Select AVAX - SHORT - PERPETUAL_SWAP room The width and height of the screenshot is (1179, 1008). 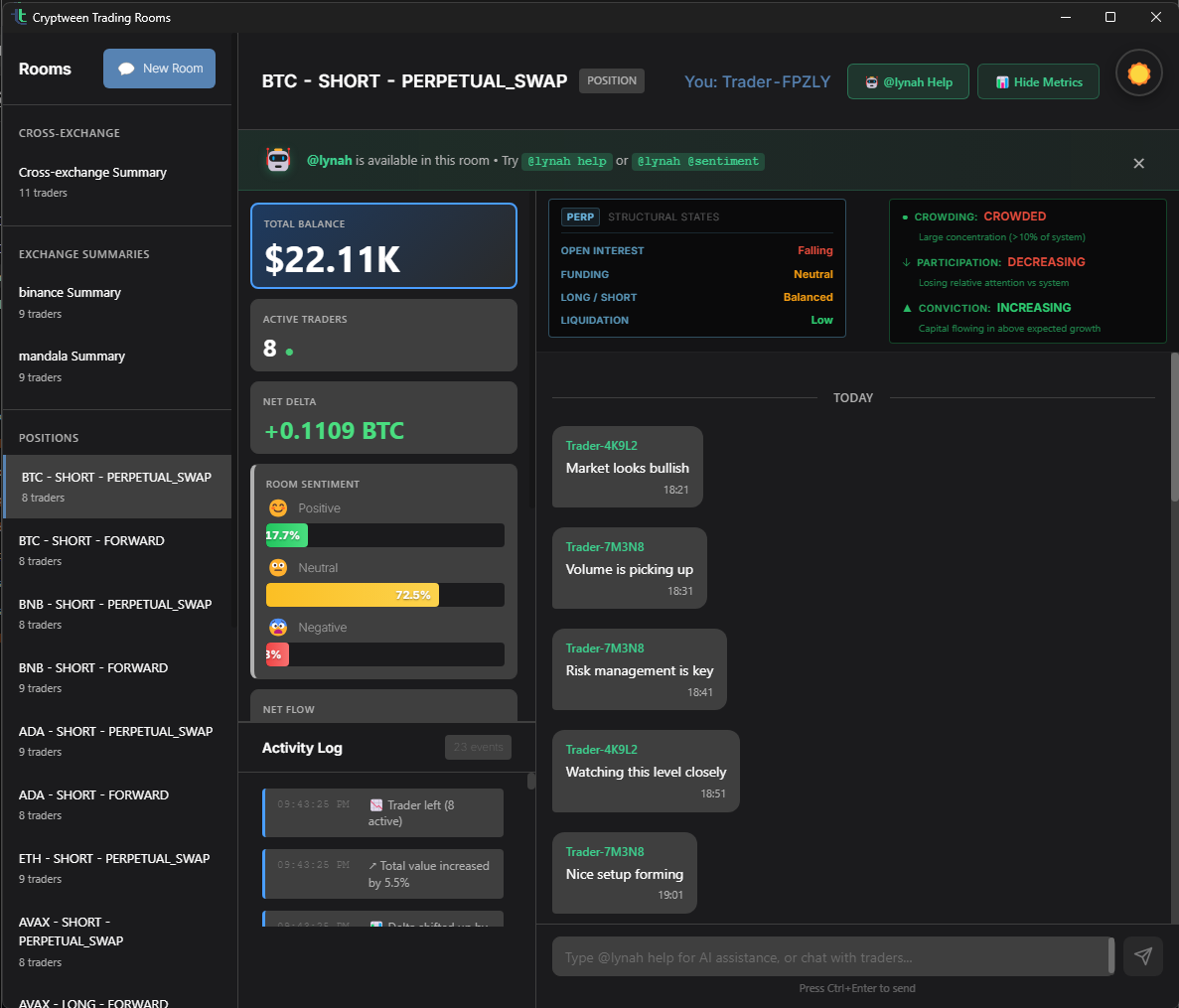(x=117, y=941)
